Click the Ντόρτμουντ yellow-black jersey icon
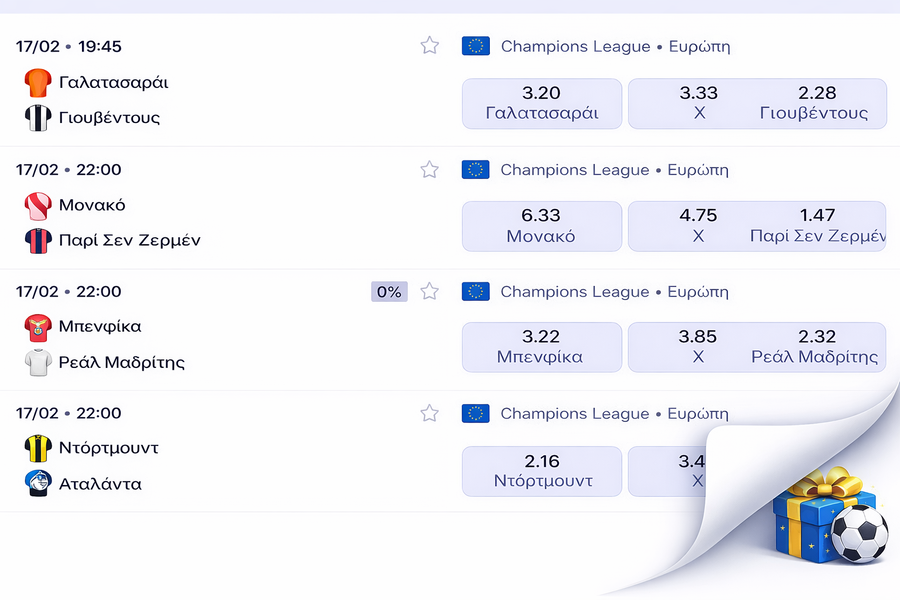The width and height of the screenshot is (900, 600). [37, 448]
